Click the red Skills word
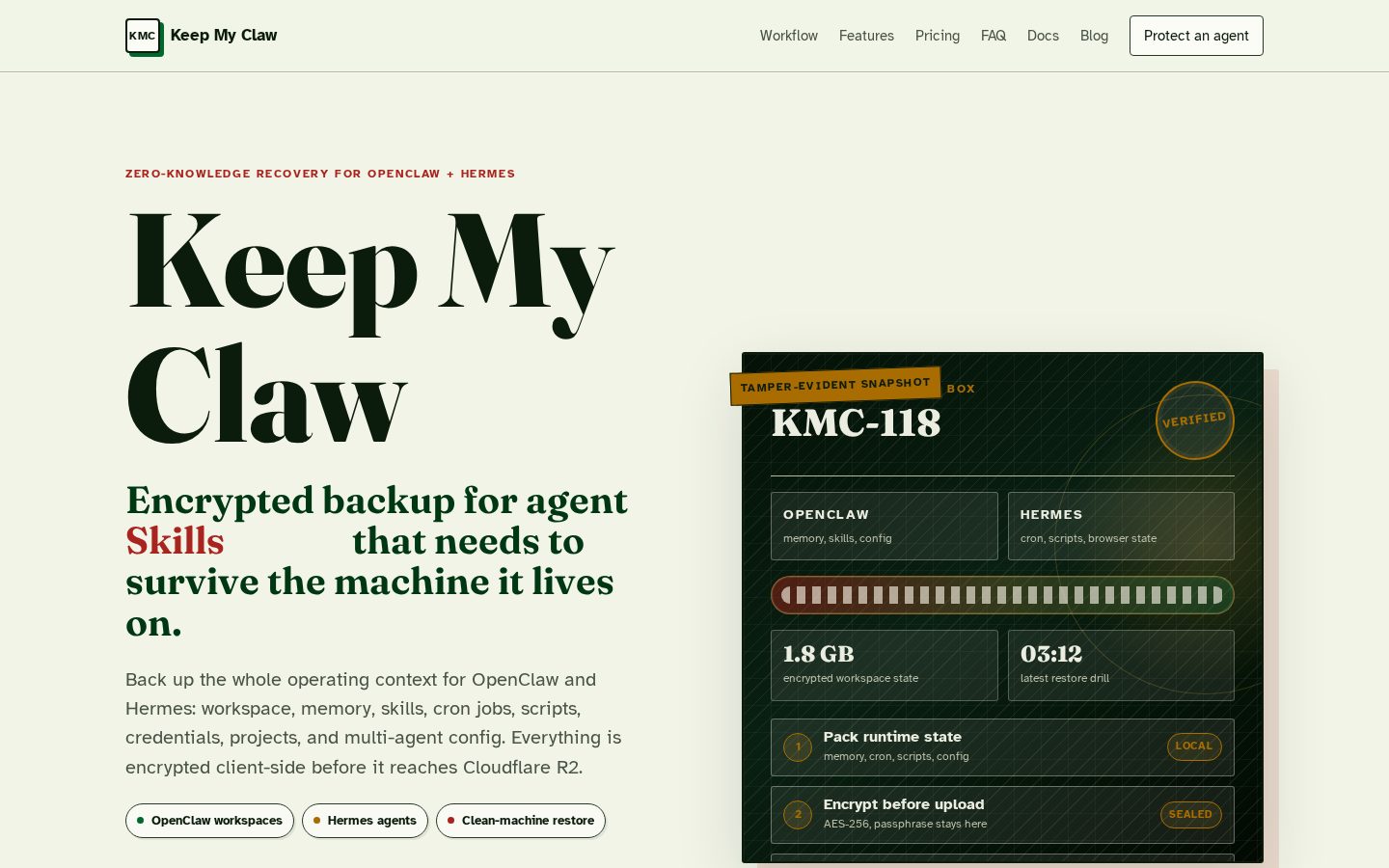This screenshot has height=868, width=1389. pos(175,541)
